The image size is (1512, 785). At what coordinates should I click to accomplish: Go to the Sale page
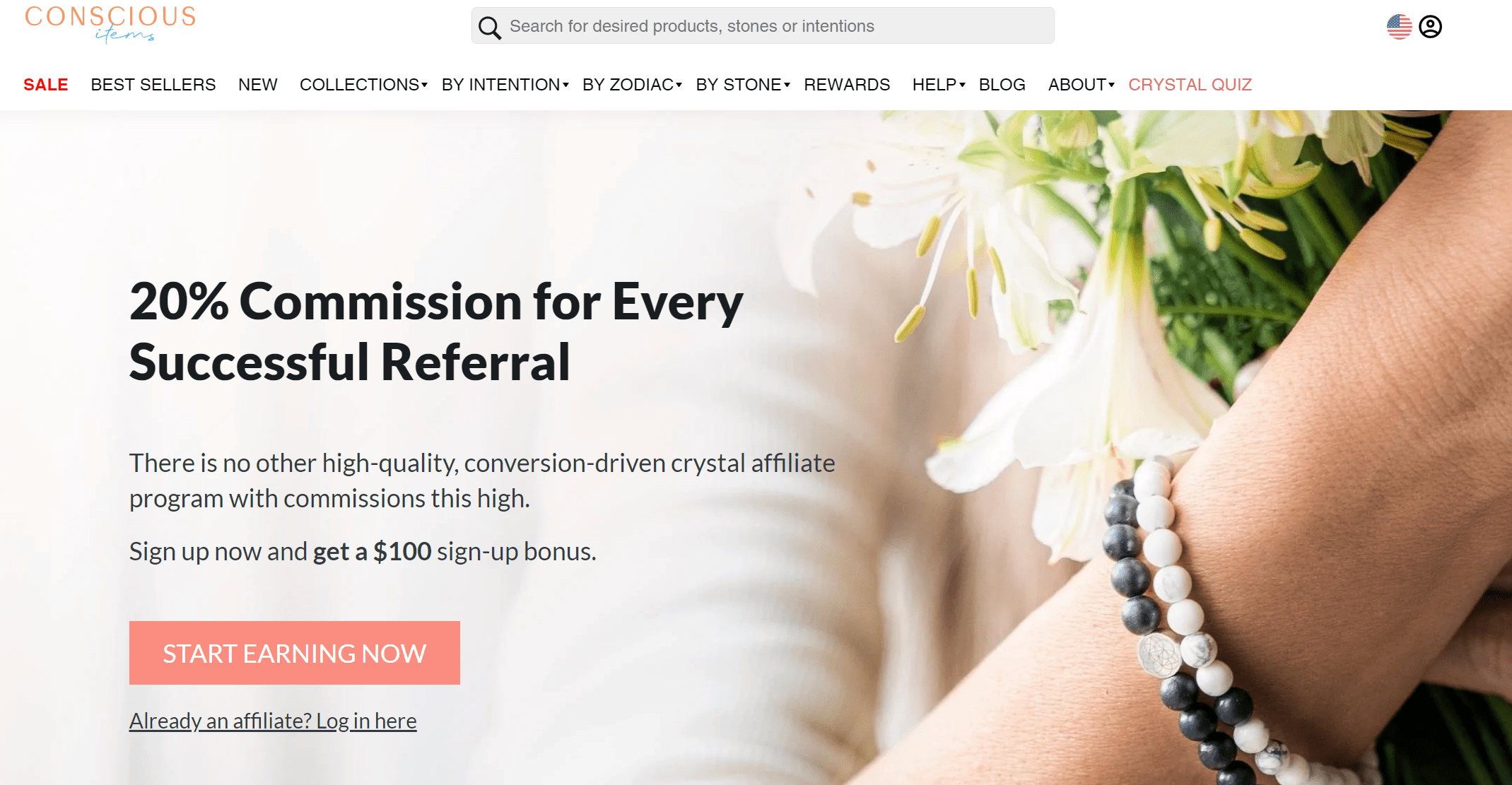(46, 85)
